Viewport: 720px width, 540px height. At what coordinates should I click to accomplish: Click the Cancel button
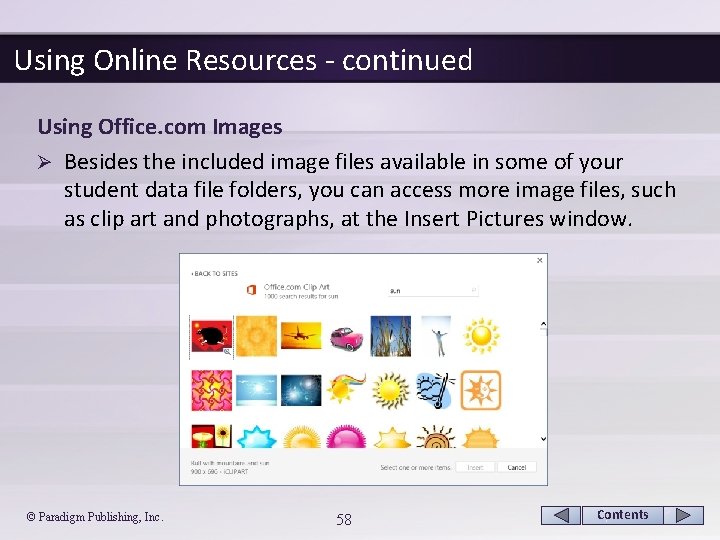coord(517,467)
